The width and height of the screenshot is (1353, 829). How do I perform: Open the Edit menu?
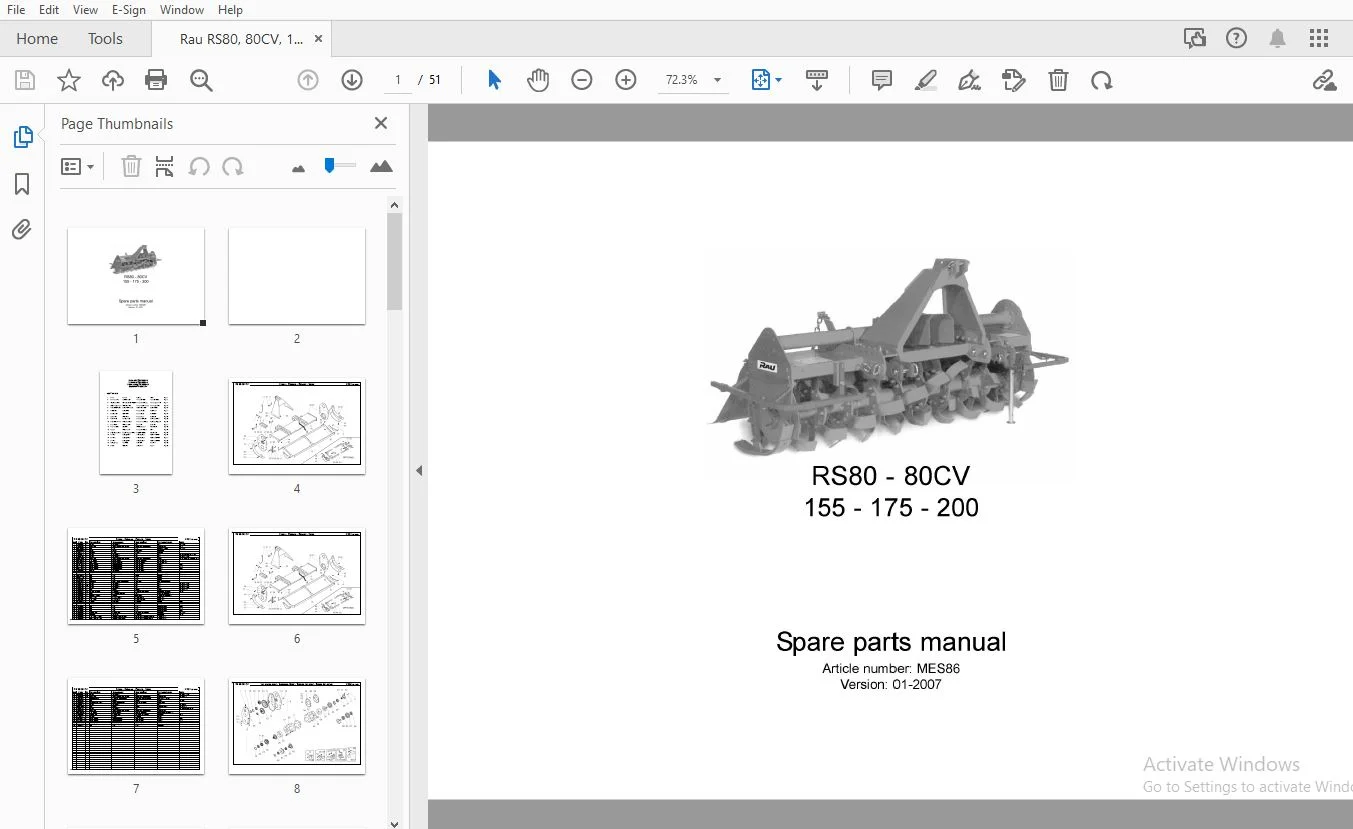coord(49,10)
